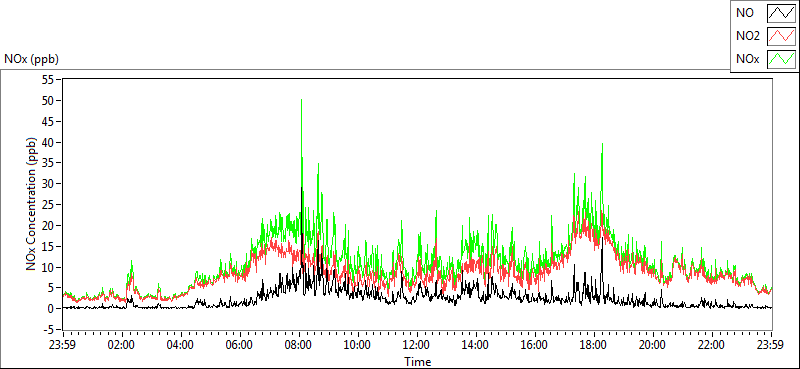Click the 22:00 x-axis time label
This screenshot has width=800, height=369.
712,345
